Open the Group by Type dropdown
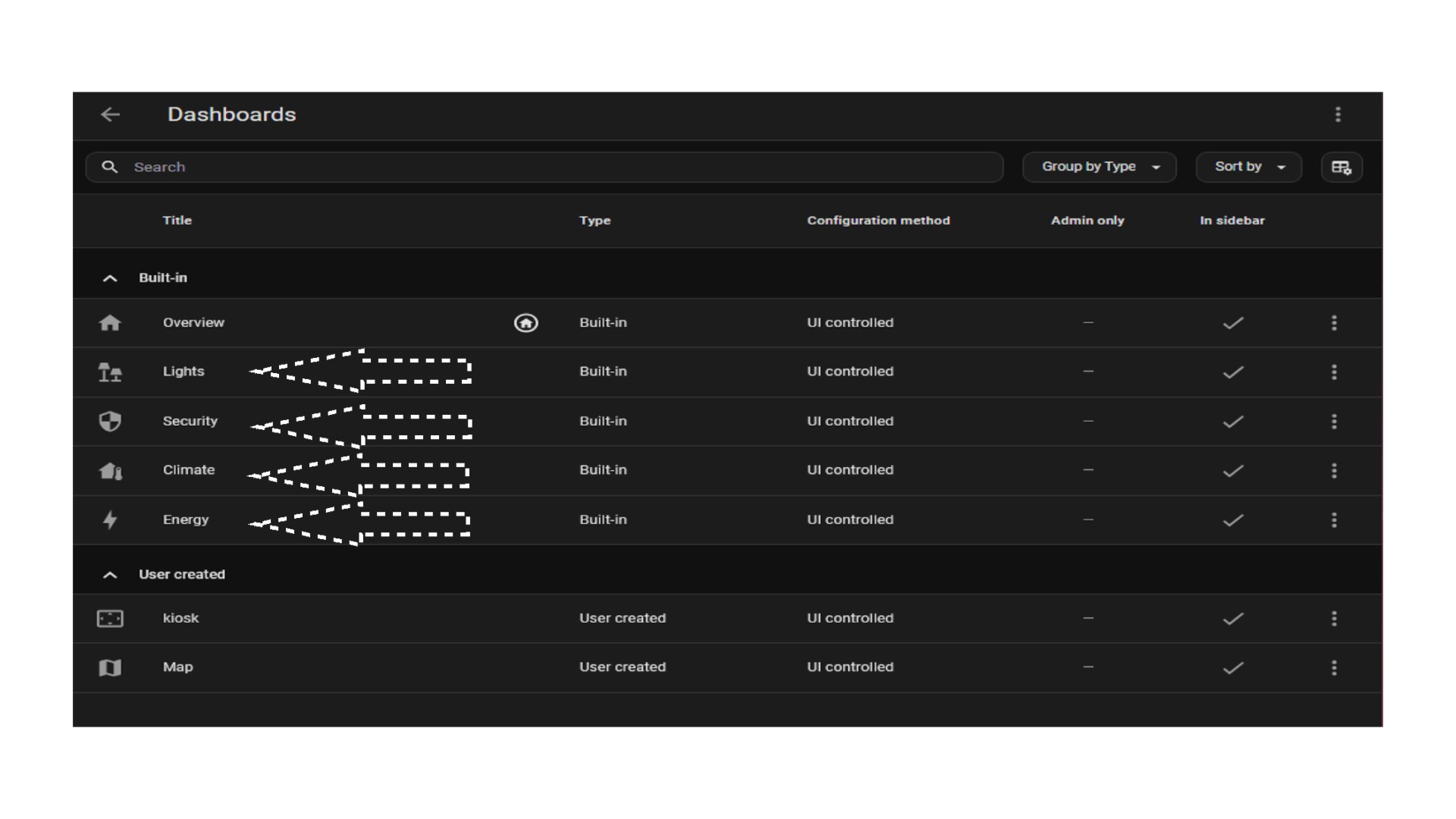1456x819 pixels. pyautogui.click(x=1099, y=167)
